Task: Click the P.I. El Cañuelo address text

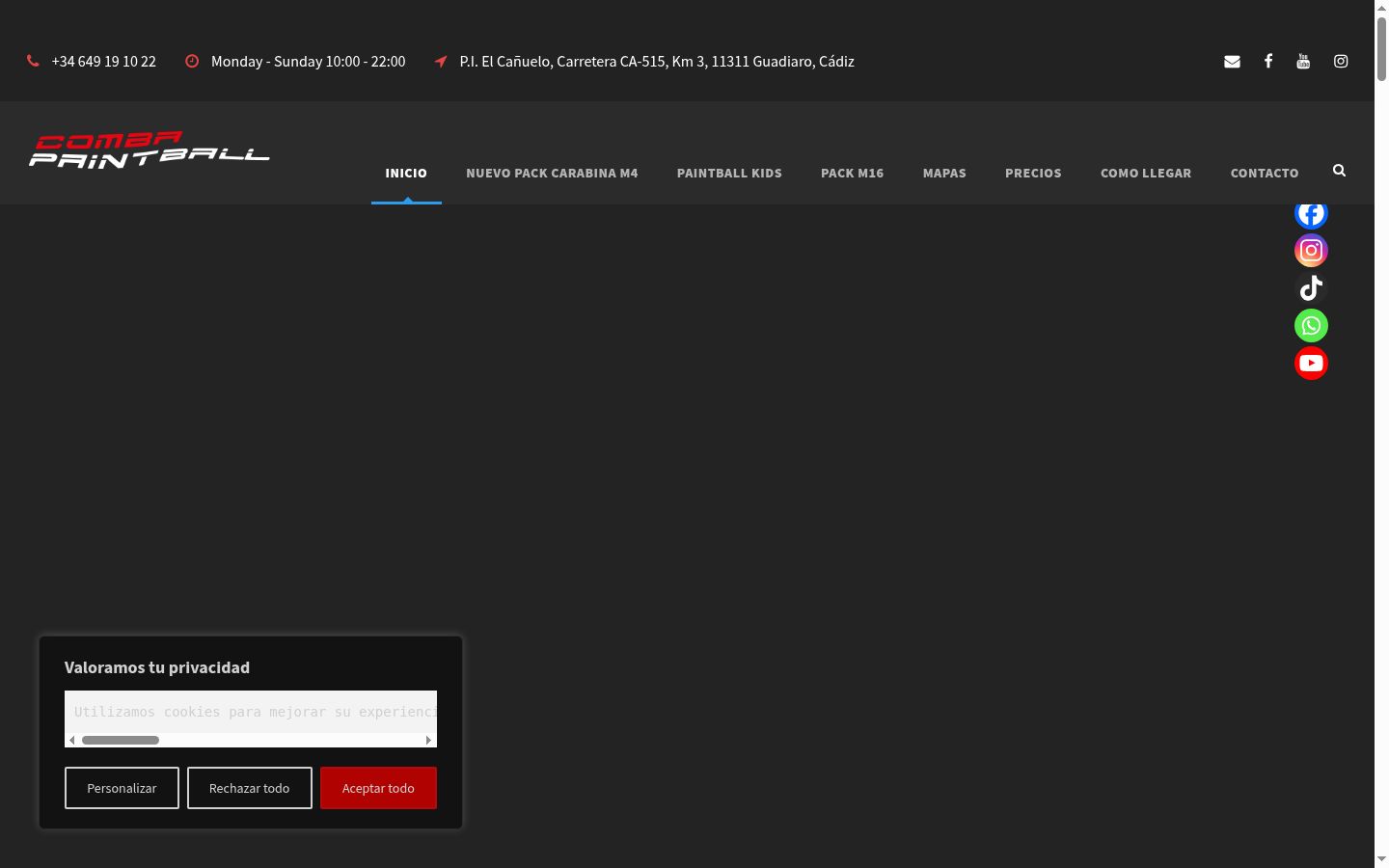Action: tap(657, 61)
